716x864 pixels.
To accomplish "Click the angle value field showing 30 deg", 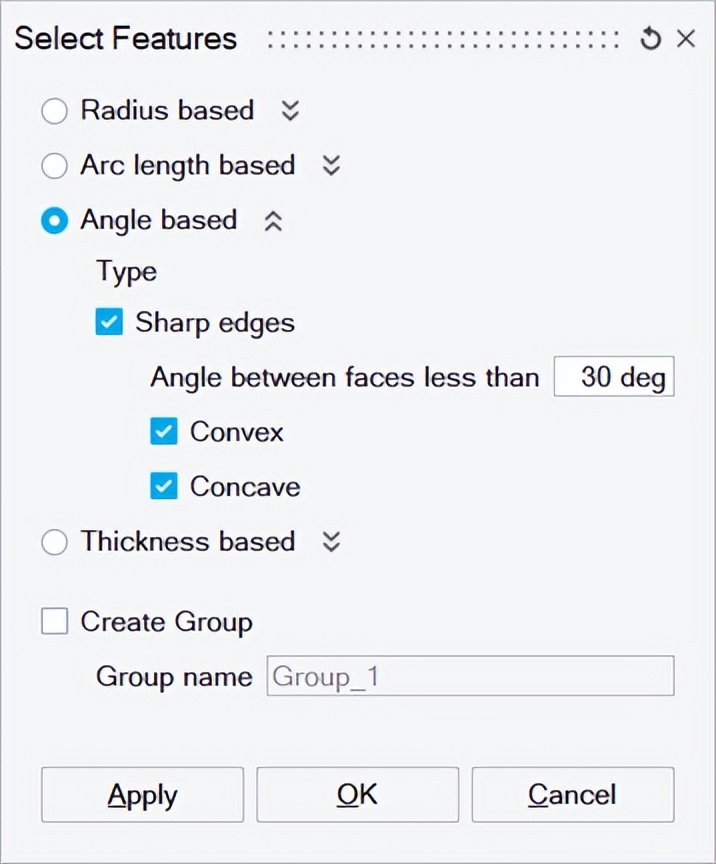I will (613, 376).
